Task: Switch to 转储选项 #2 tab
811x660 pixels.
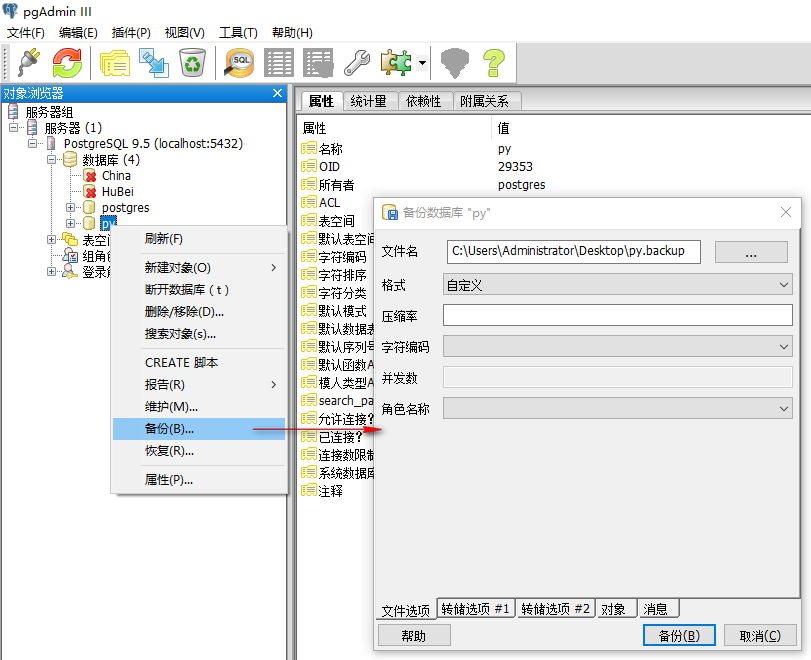Action: pos(555,609)
